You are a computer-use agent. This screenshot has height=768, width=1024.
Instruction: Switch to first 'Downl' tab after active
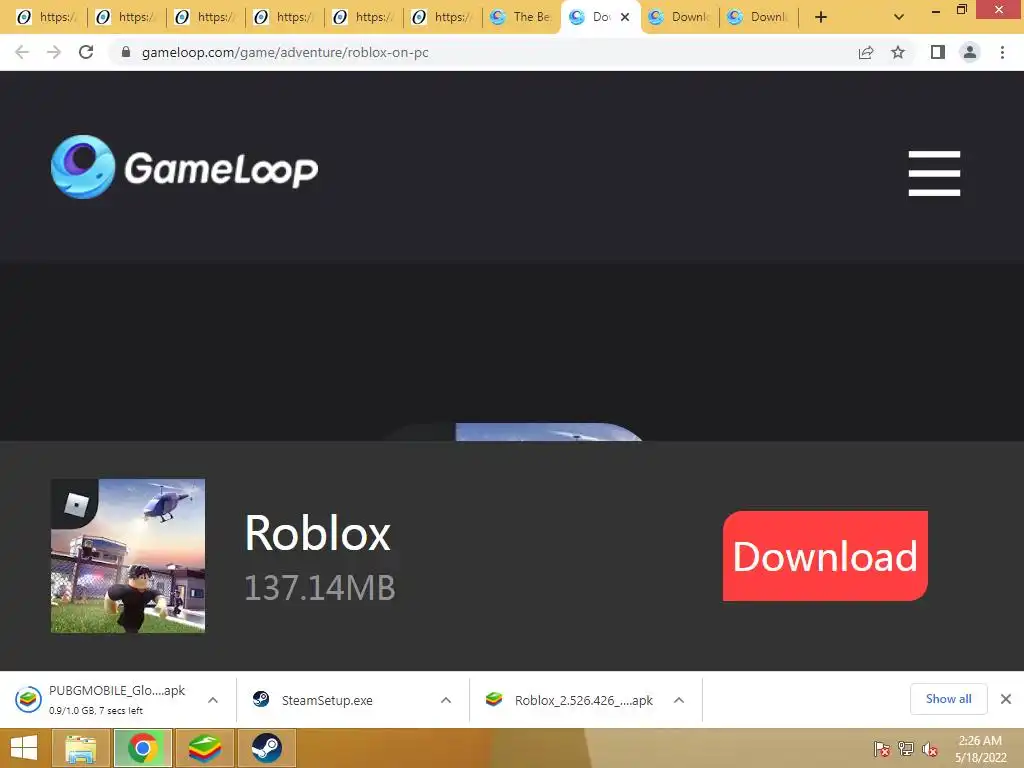[680, 17]
